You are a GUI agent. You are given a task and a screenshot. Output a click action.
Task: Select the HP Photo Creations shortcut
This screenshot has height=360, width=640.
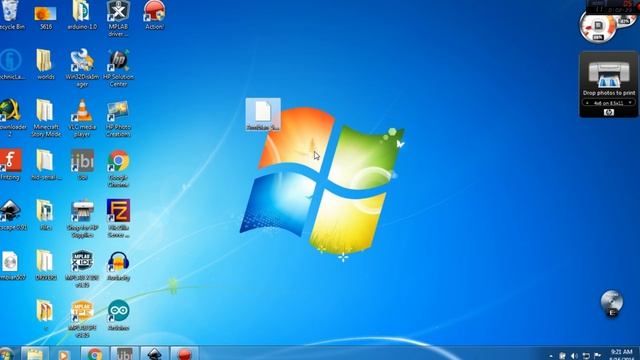point(118,118)
